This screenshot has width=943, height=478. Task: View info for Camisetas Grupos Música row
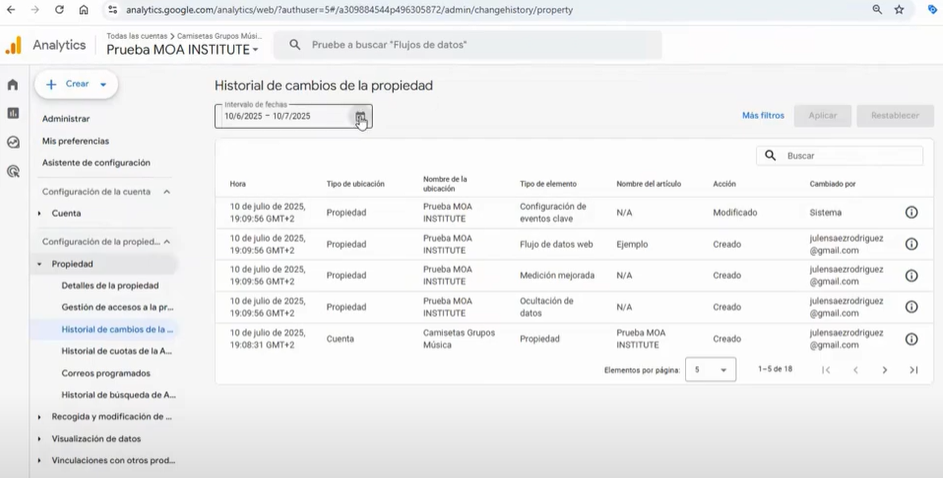coord(911,339)
